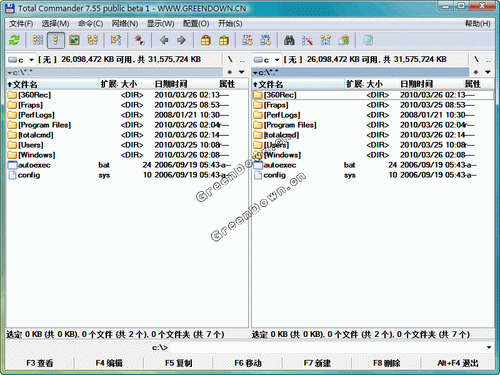
Task: Expand left panel directory history arrow
Action: tap(241, 72)
